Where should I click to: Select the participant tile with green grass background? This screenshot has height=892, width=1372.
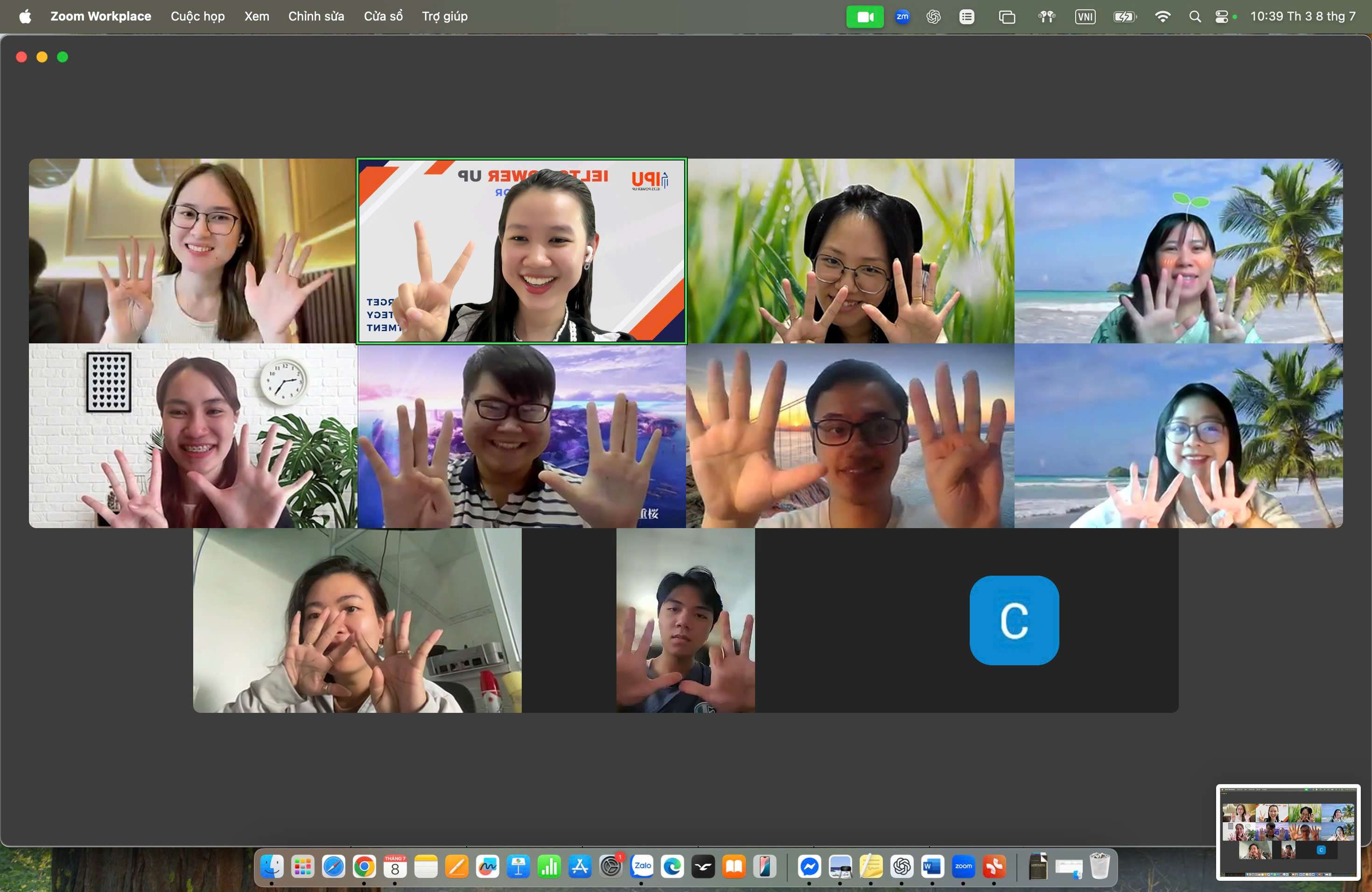pos(850,251)
